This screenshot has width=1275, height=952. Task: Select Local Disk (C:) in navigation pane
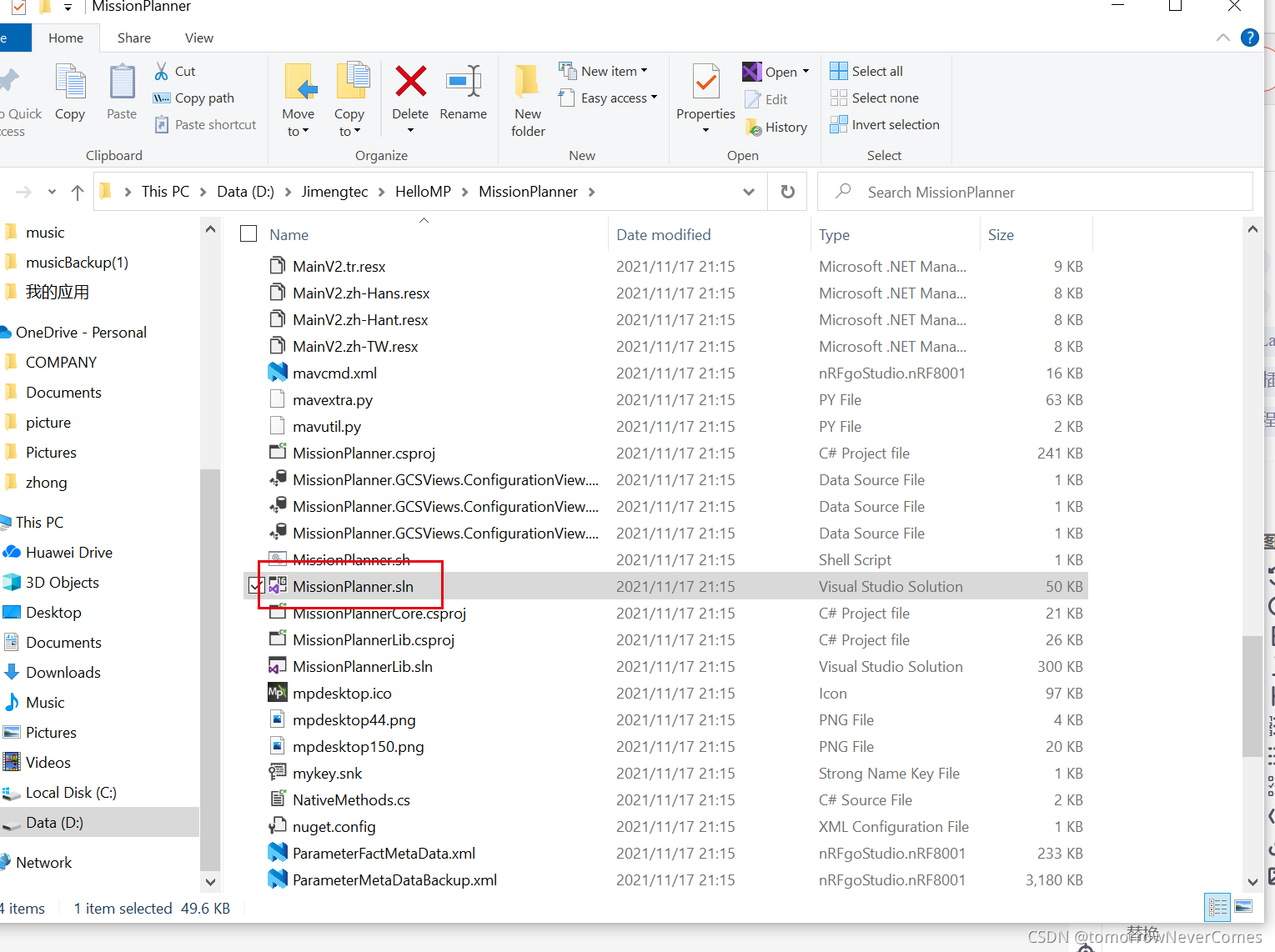71,793
